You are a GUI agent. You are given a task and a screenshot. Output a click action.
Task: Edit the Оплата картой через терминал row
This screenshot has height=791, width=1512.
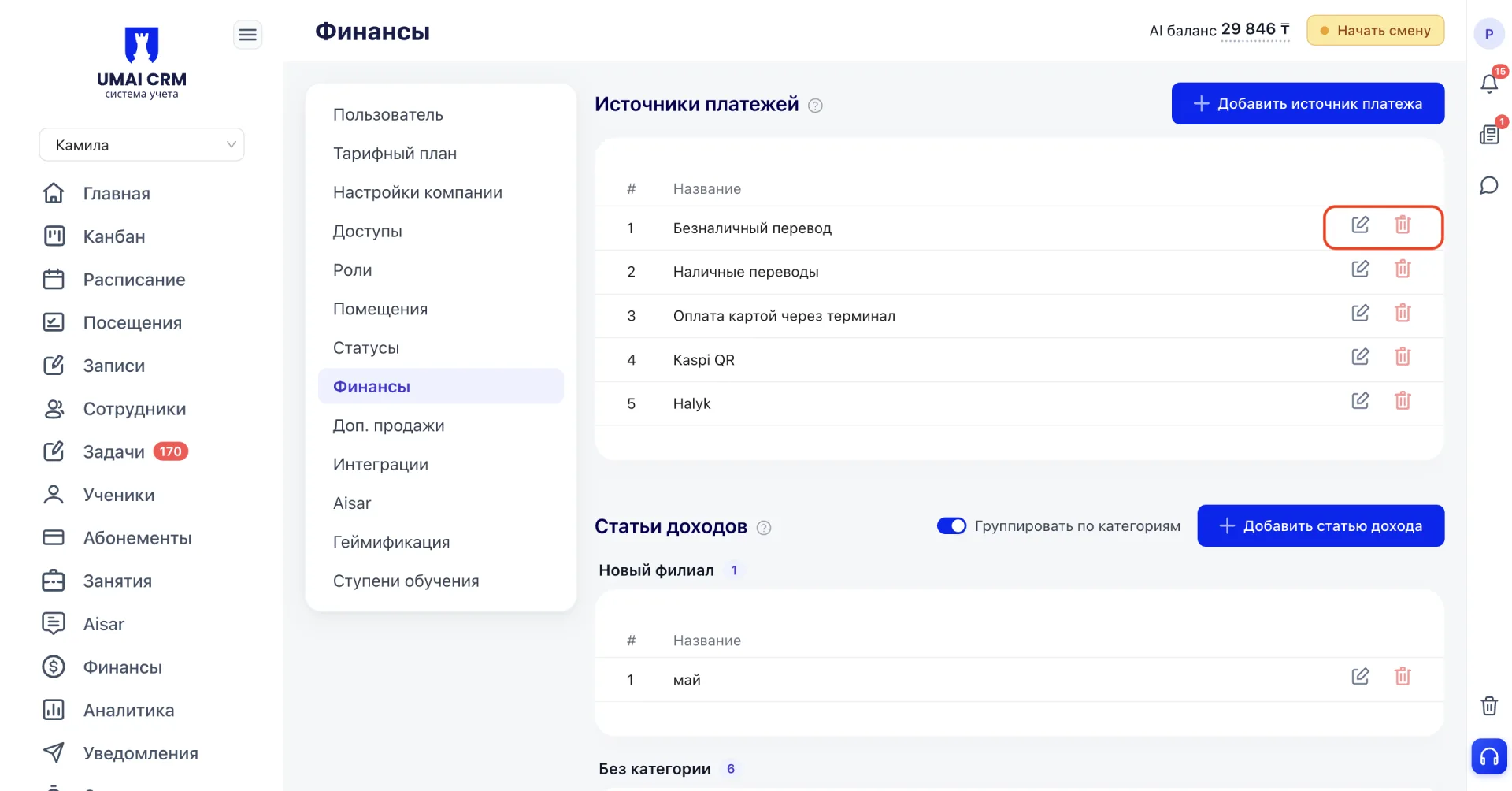pos(1360,313)
